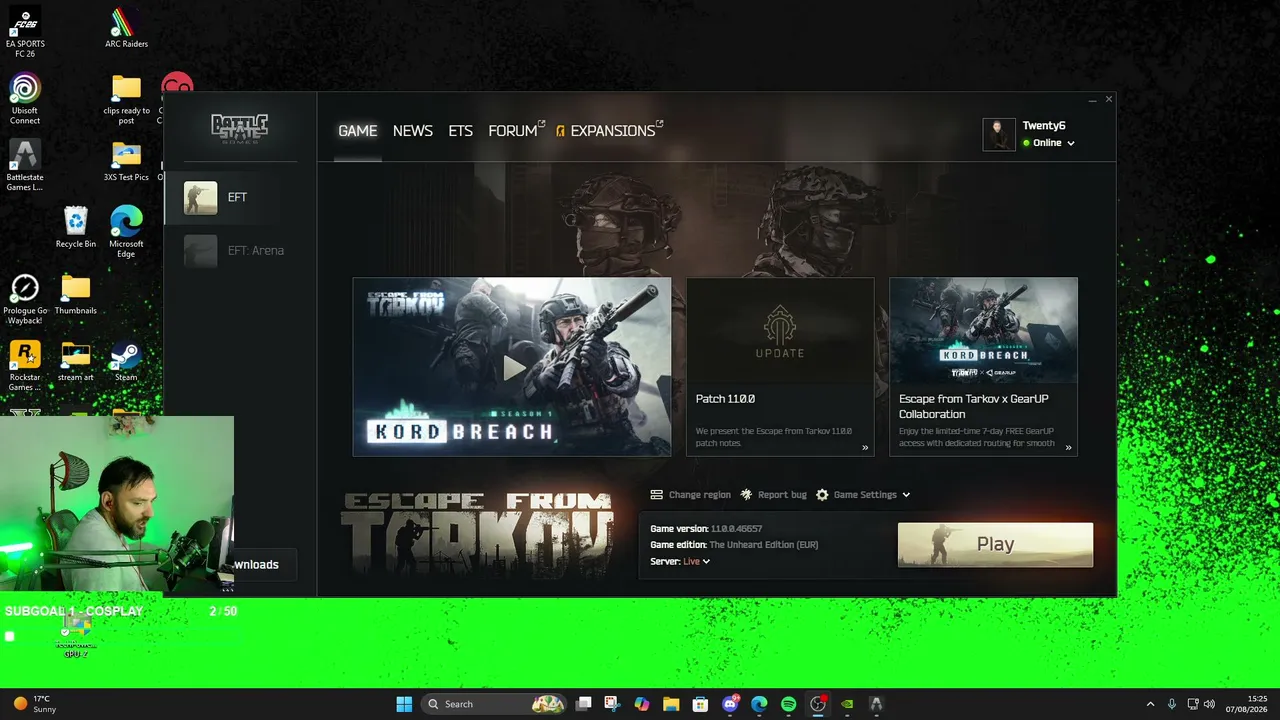Open Microsoft Store from the taskbar

[700, 704]
